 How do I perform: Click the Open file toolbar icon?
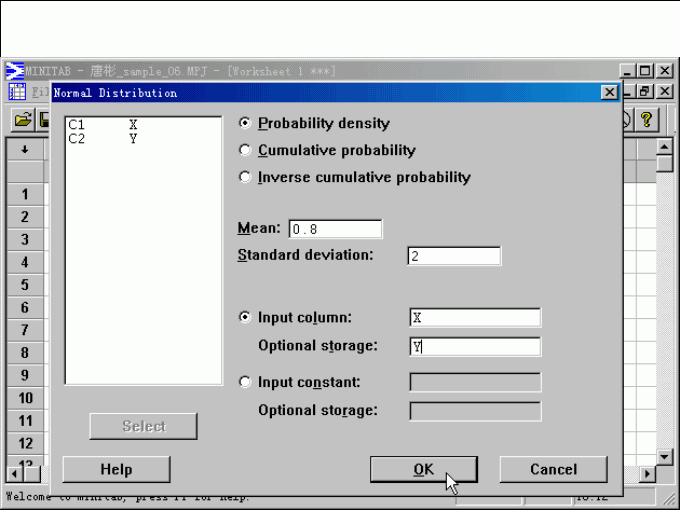(22, 119)
